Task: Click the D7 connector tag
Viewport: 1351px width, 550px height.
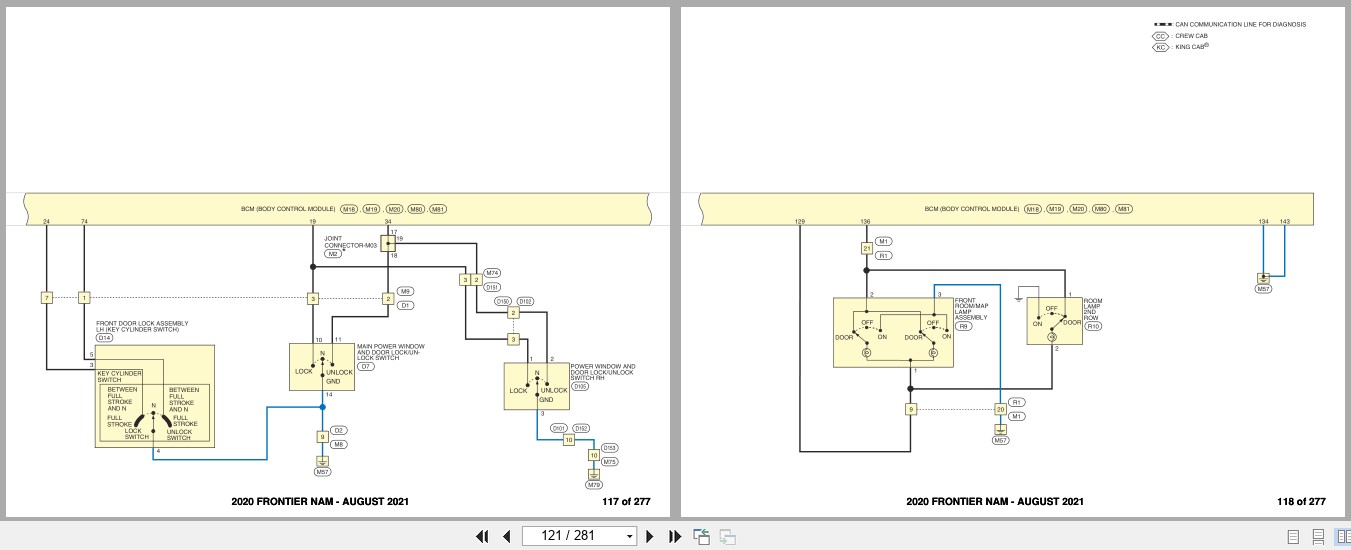Action: click(x=366, y=367)
